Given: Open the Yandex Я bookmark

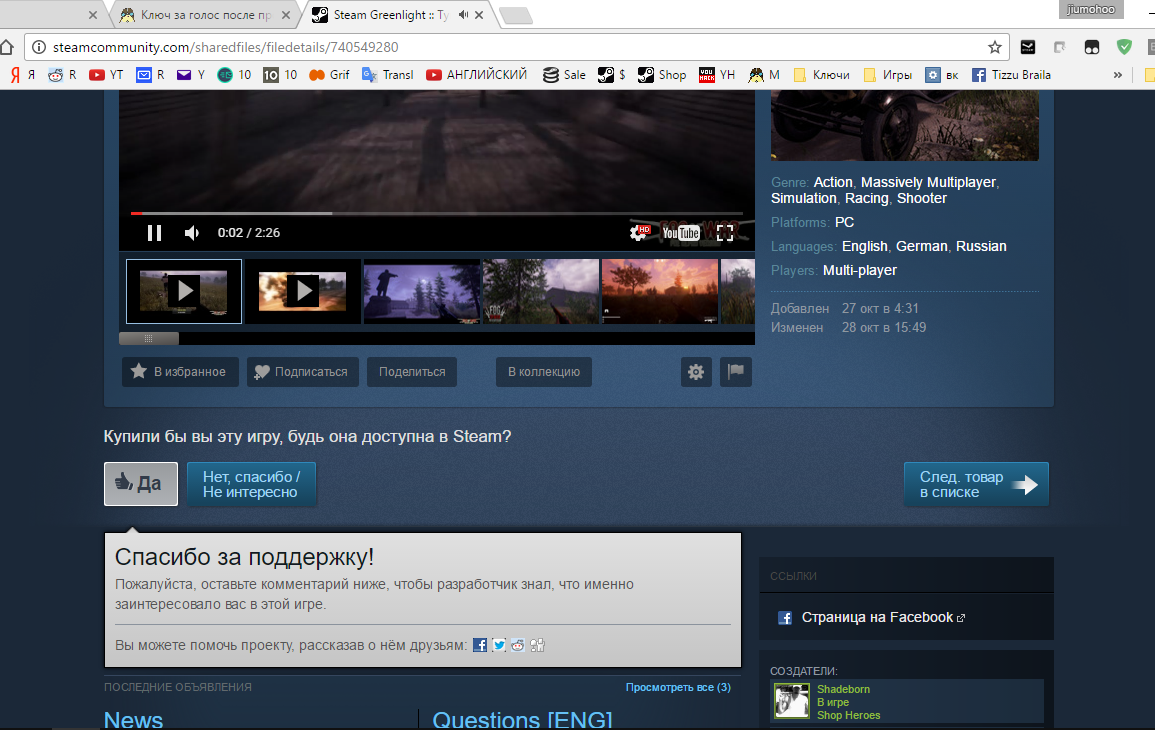Looking at the screenshot, I should pyautogui.click(x=23, y=74).
